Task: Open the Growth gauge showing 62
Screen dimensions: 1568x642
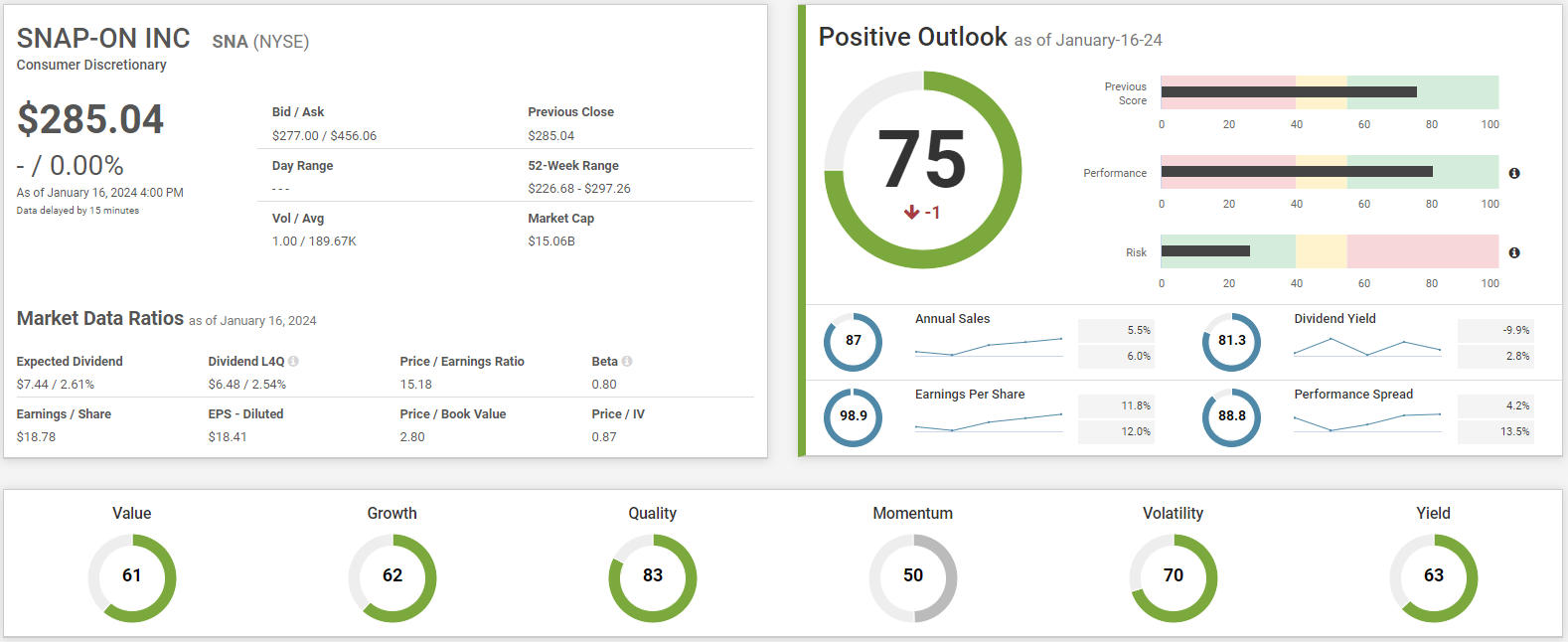Action: click(392, 577)
